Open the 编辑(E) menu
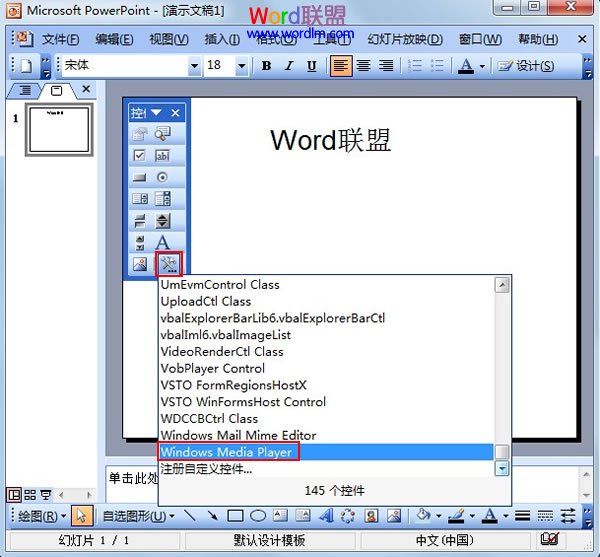 (x=114, y=39)
